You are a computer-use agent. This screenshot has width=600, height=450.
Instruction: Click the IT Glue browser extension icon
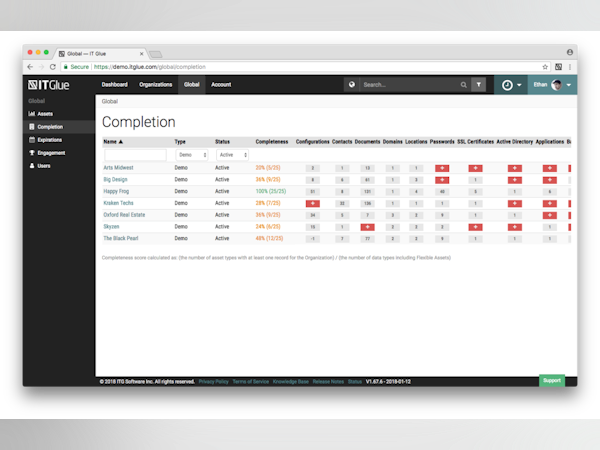[x=559, y=67]
